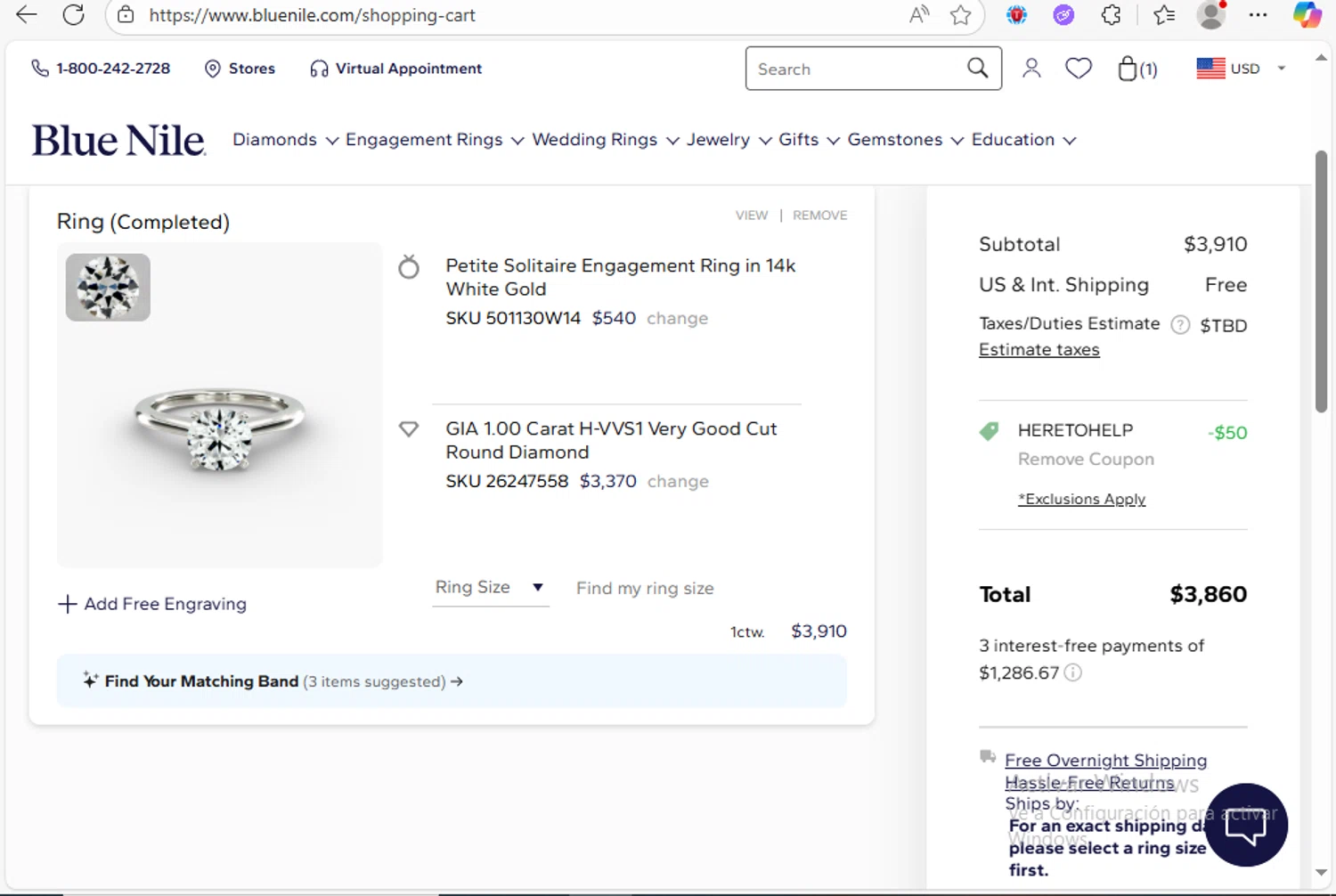This screenshot has width=1336, height=896.
Task: Open the live chat bubble button
Action: point(1246,826)
